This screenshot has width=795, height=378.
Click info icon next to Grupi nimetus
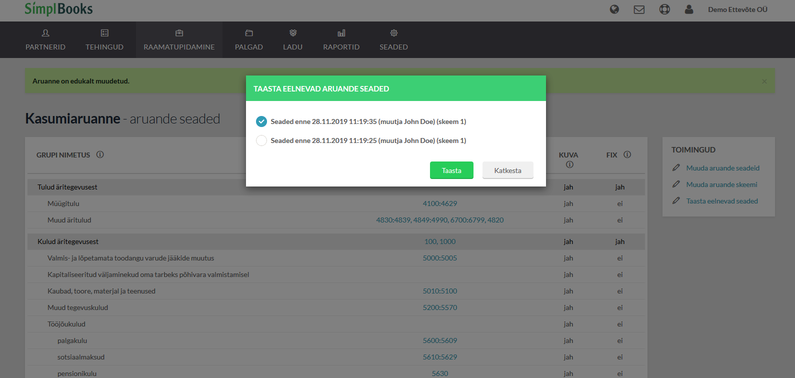100,155
